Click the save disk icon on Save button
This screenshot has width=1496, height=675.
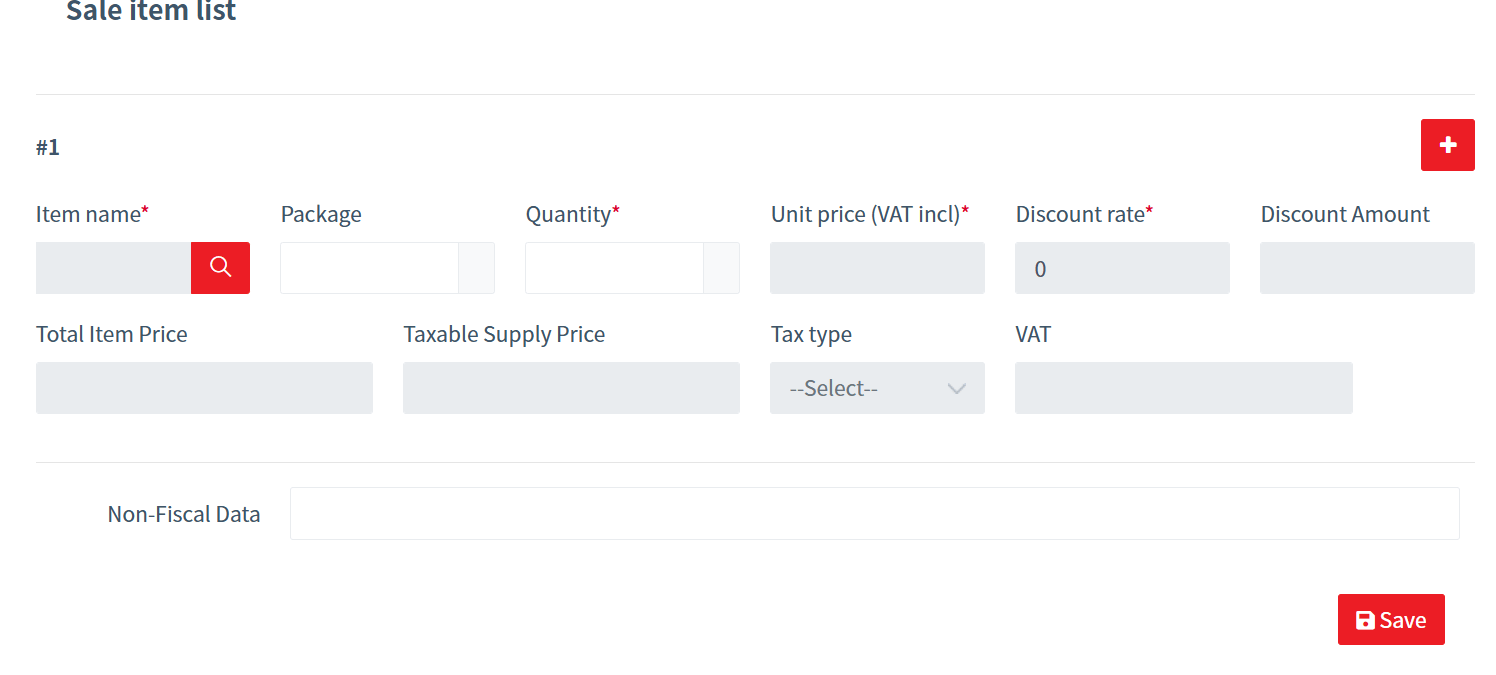(1365, 619)
